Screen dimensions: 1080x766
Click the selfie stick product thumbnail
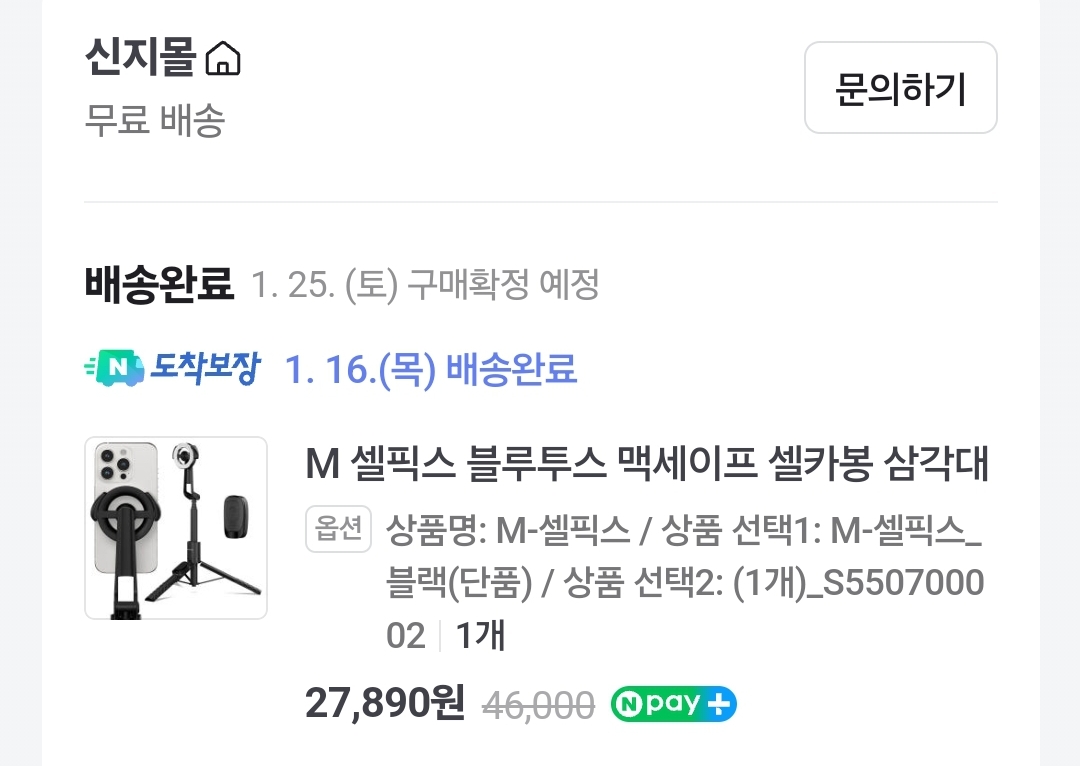point(176,528)
